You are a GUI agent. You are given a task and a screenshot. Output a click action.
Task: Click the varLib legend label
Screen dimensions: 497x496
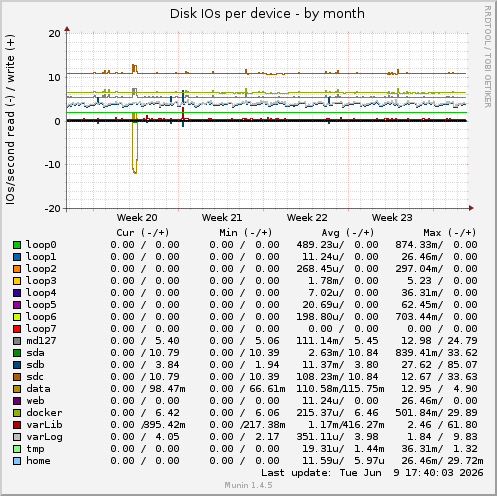(44, 425)
